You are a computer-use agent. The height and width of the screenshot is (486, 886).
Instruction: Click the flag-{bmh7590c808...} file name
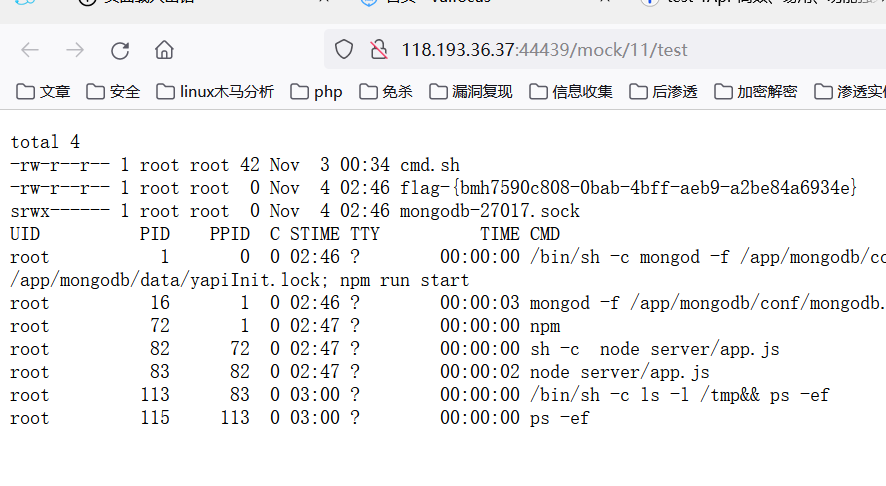pyautogui.click(x=628, y=188)
